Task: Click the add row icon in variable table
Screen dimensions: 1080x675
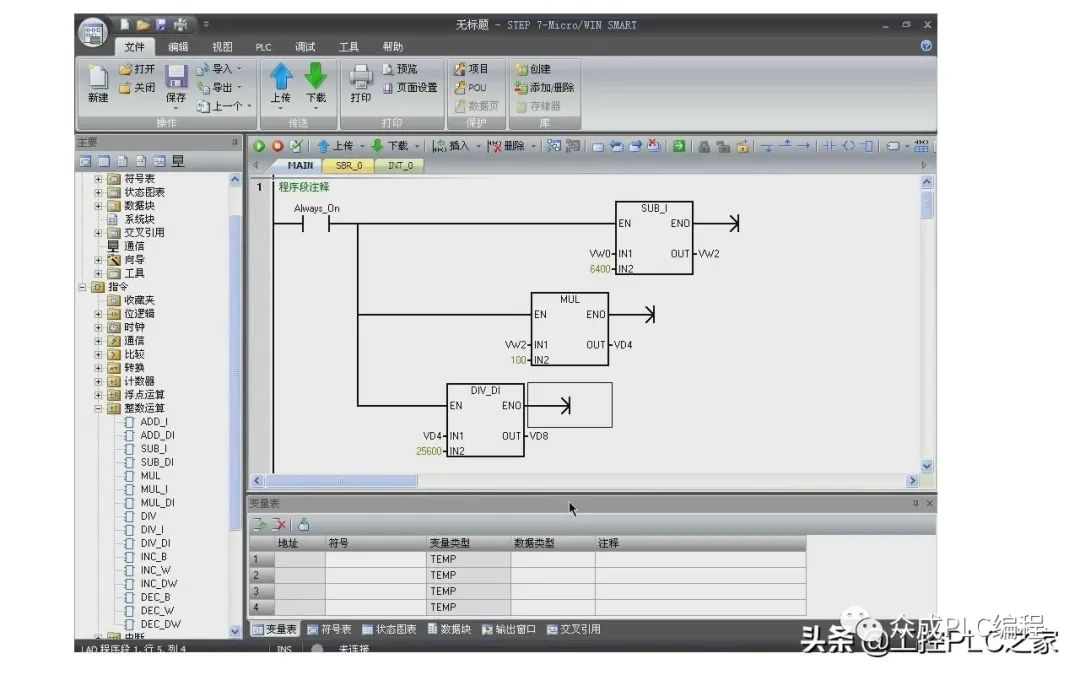Action: pyautogui.click(x=260, y=525)
